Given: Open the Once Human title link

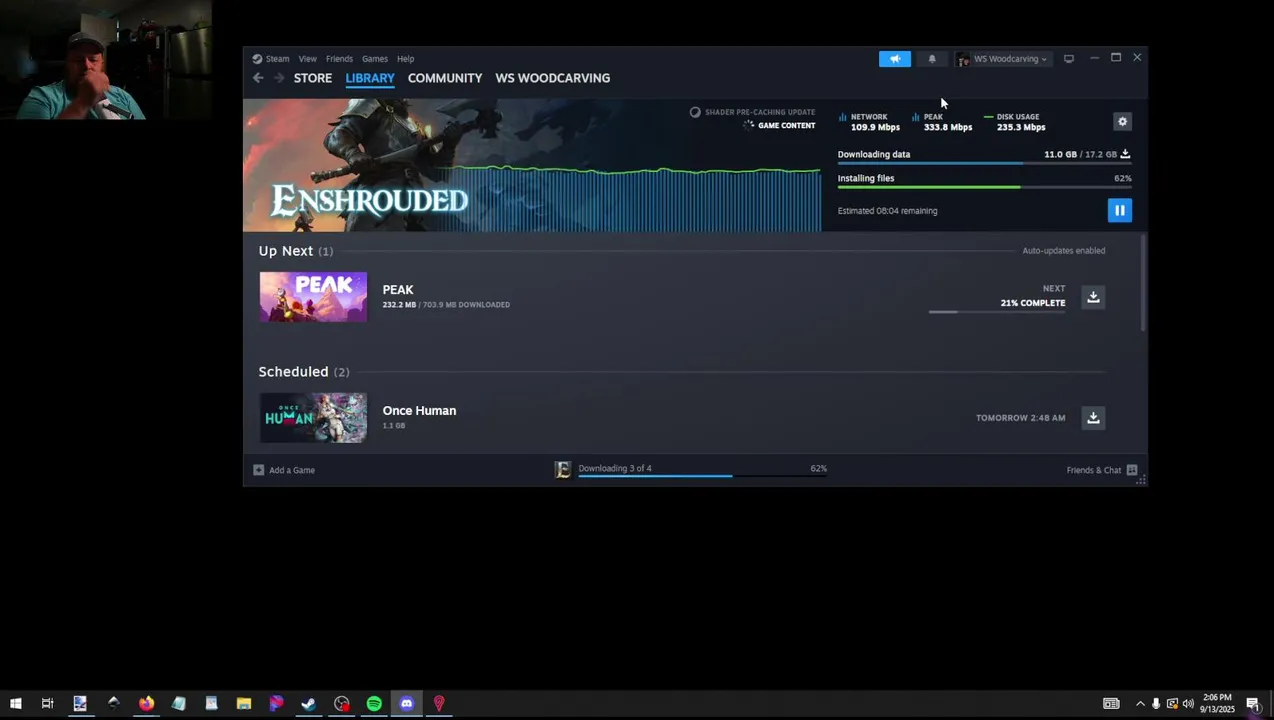Looking at the screenshot, I should (x=419, y=411).
